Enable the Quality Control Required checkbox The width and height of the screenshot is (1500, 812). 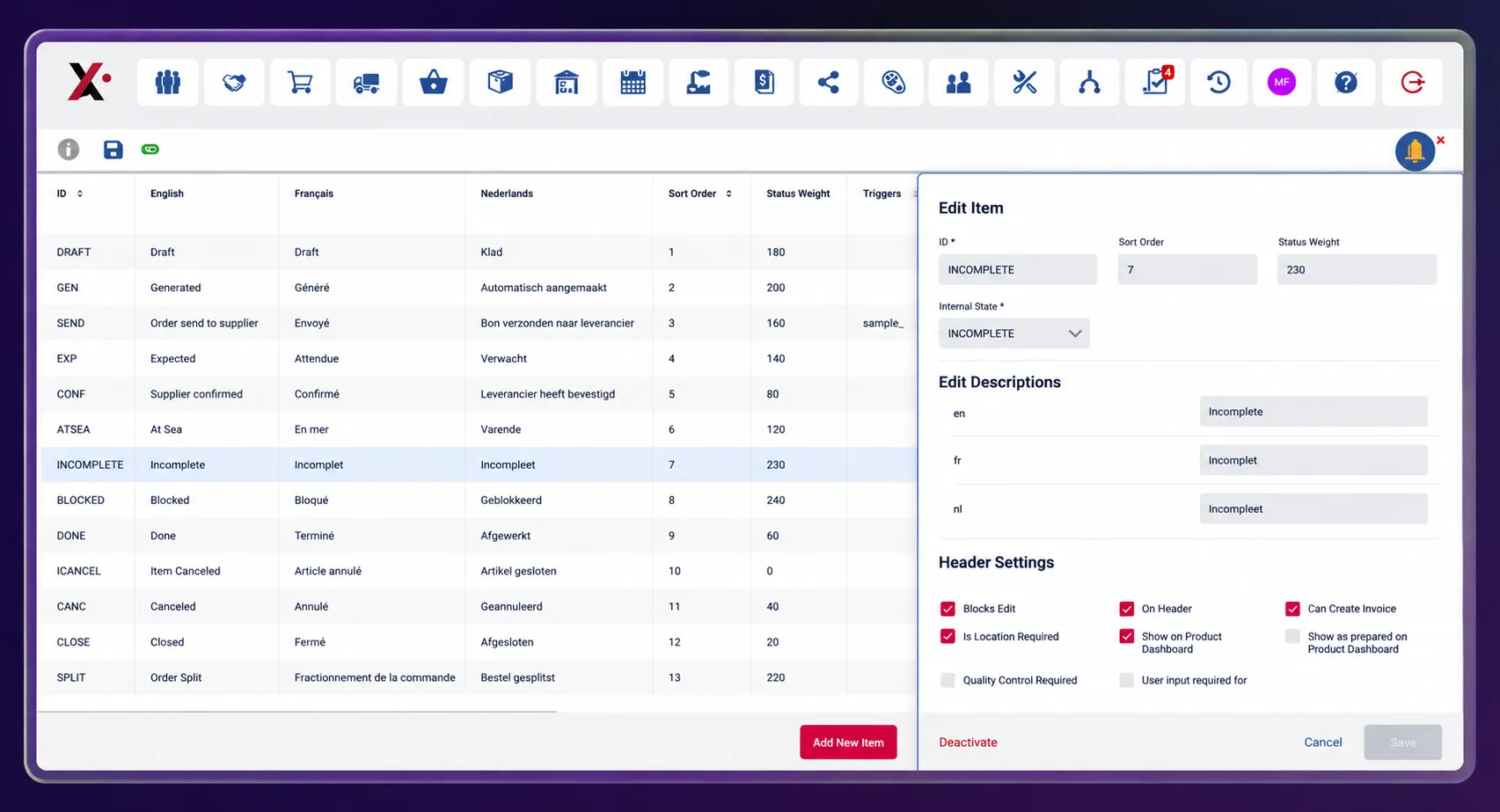pyautogui.click(x=948, y=680)
